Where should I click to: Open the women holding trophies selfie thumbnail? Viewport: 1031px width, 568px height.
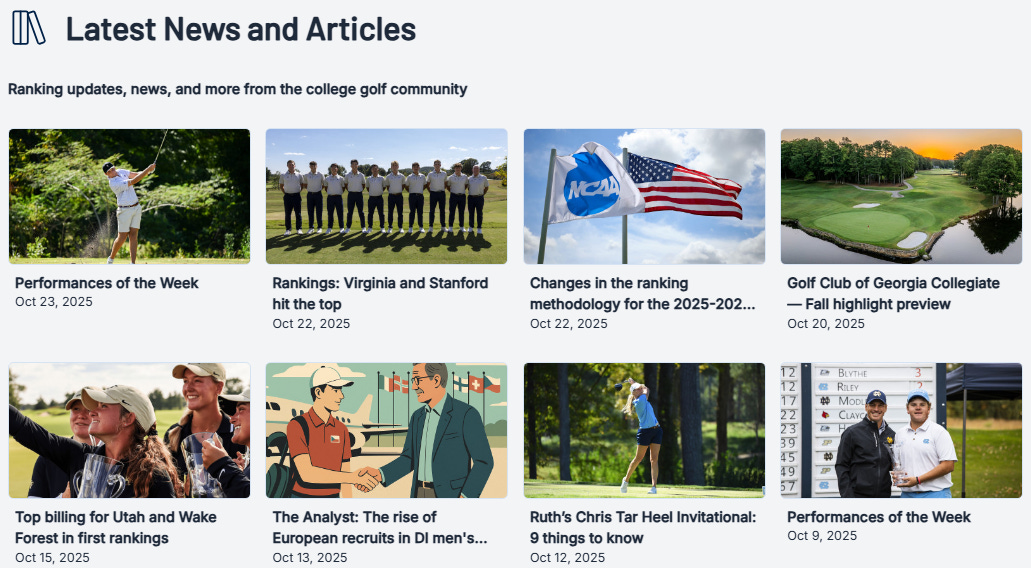coord(130,431)
